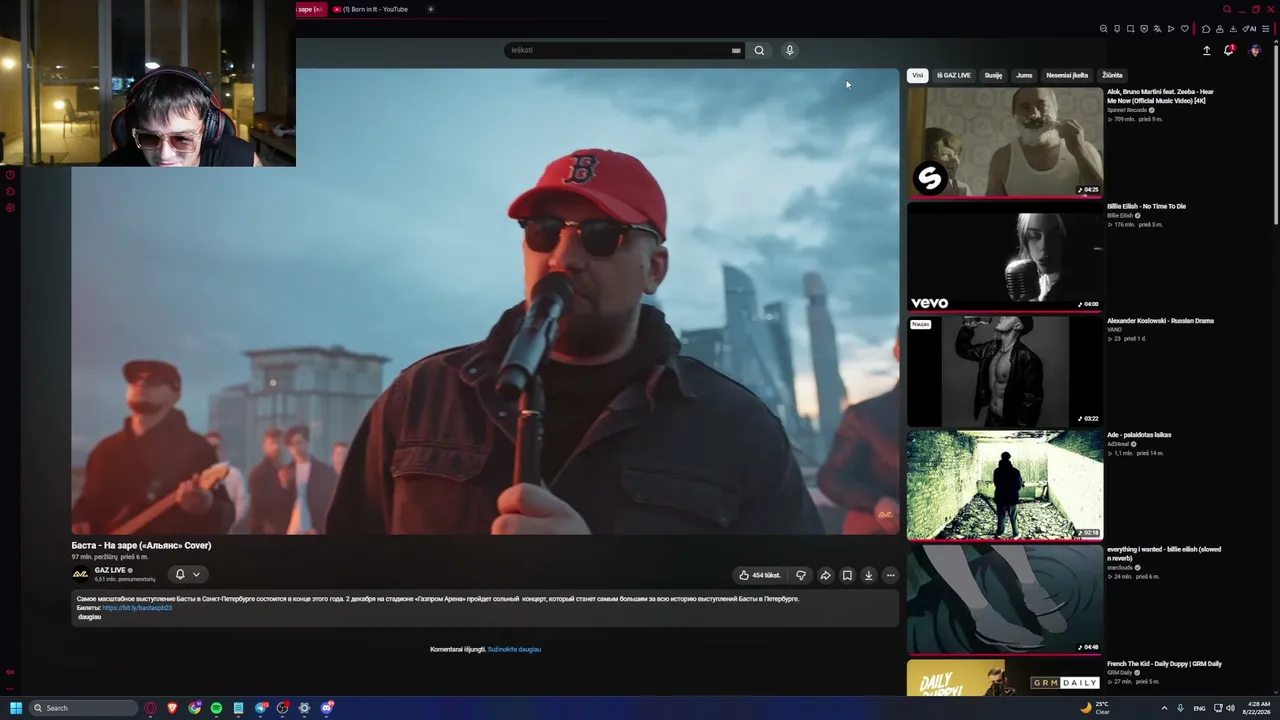This screenshot has width=1280, height=720.
Task: Click the browser zoom-out magnifier icon
Action: coord(1103,29)
